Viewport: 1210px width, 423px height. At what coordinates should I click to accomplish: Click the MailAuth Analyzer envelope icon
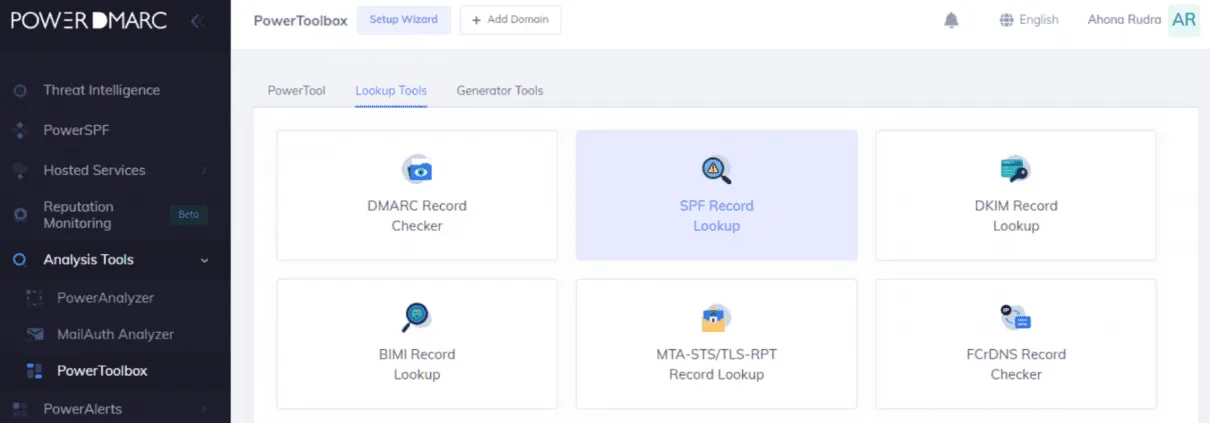(34, 335)
